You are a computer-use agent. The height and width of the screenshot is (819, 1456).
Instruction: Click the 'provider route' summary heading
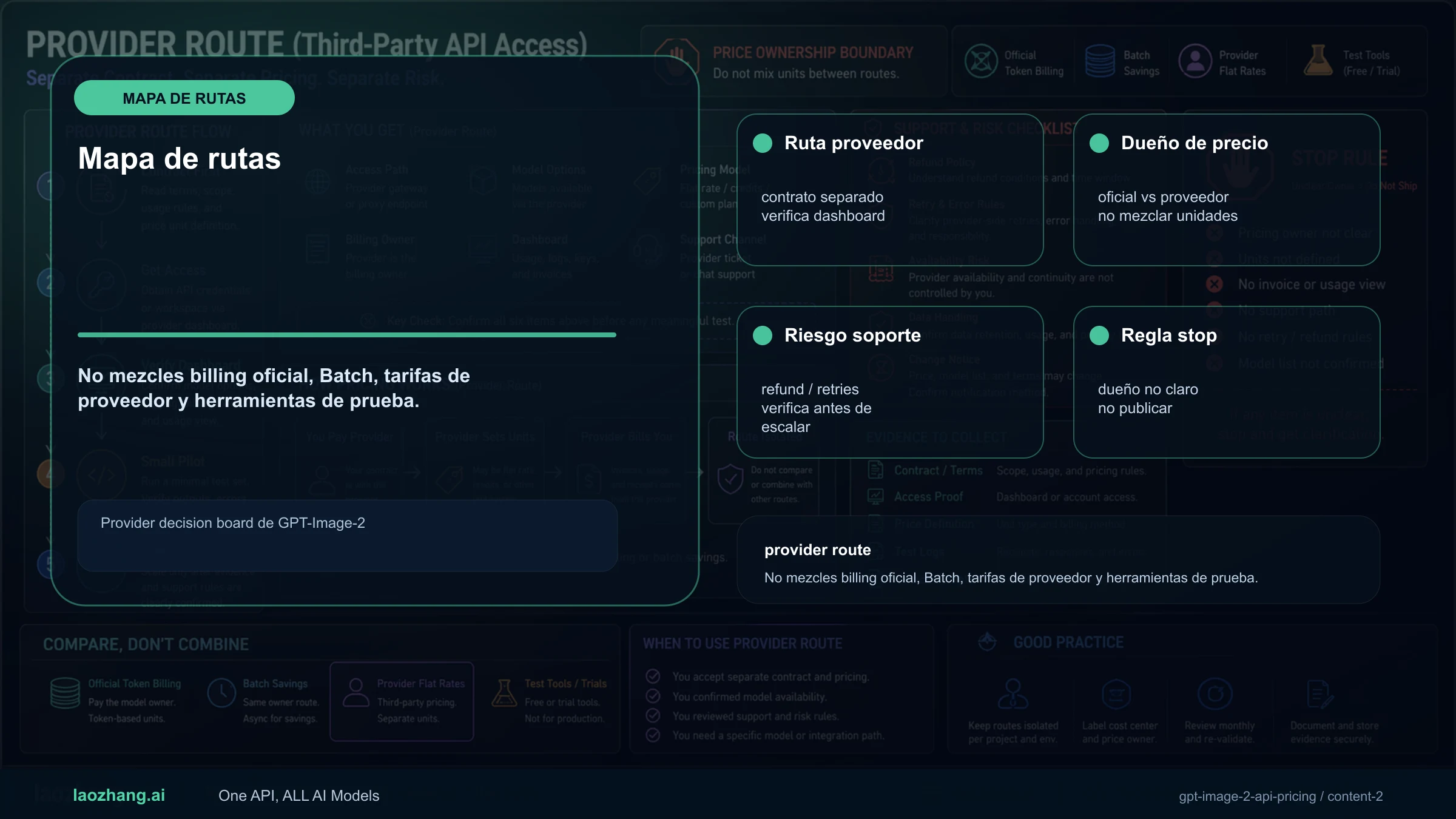coord(818,550)
